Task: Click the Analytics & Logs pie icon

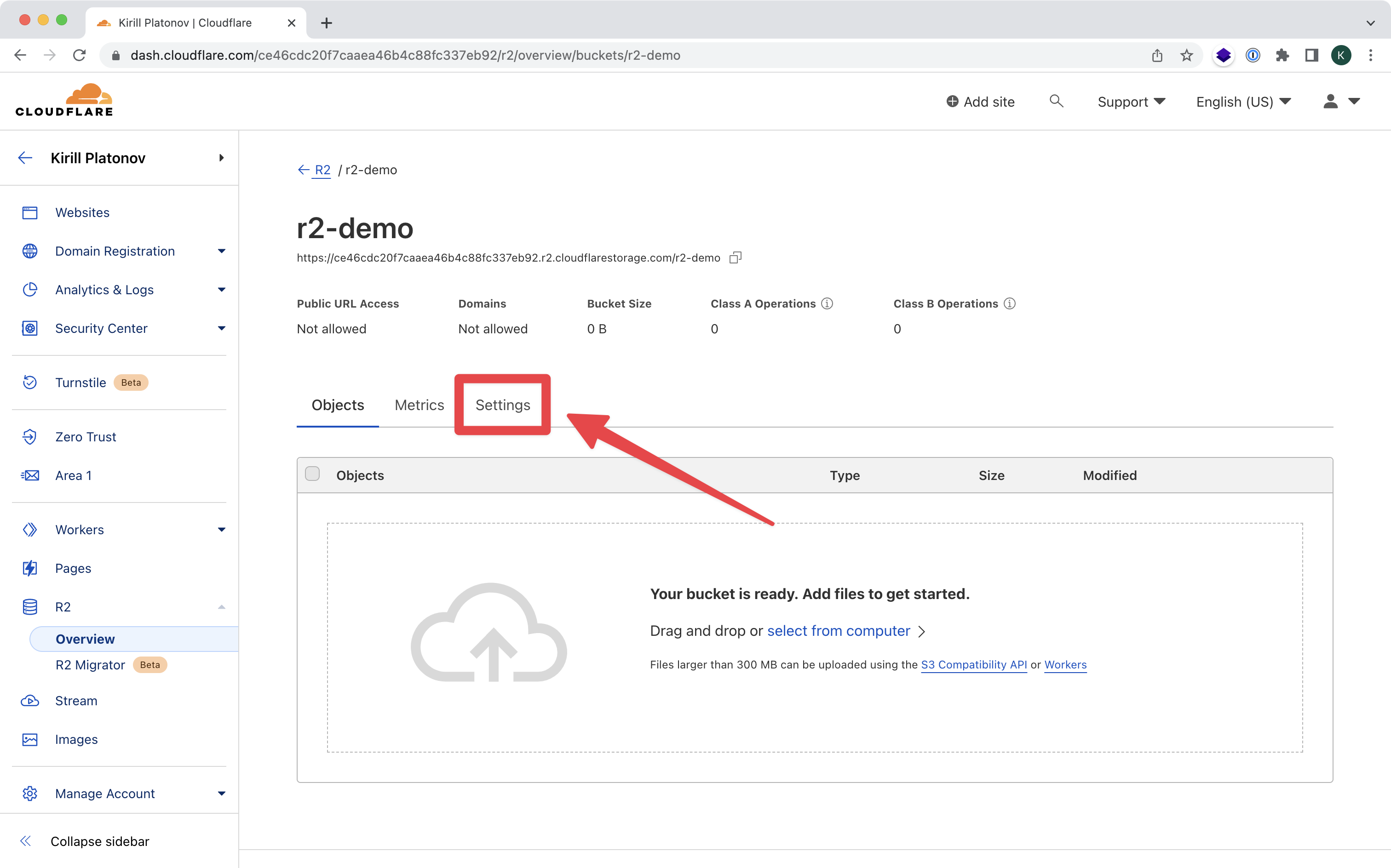Action: [30, 289]
